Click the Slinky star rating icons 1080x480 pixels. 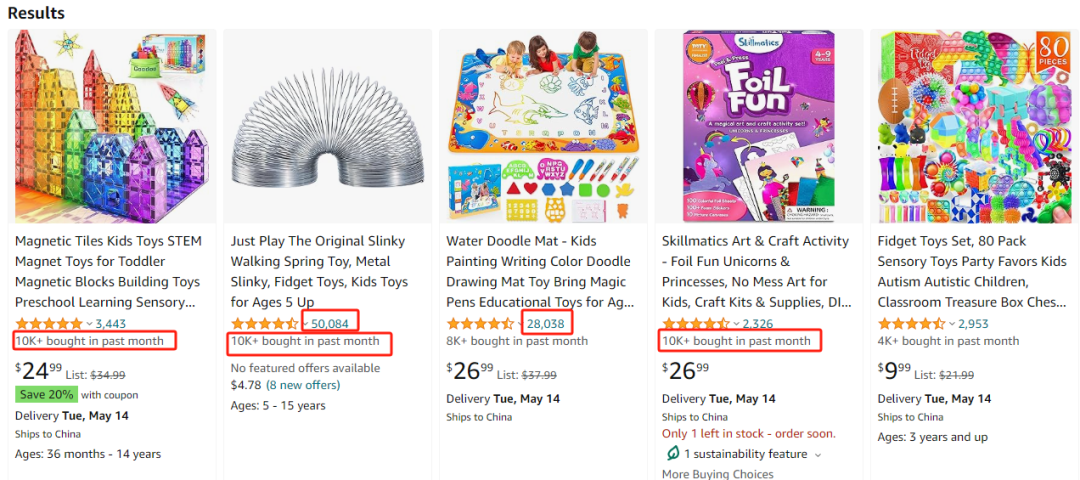pyautogui.click(x=264, y=324)
